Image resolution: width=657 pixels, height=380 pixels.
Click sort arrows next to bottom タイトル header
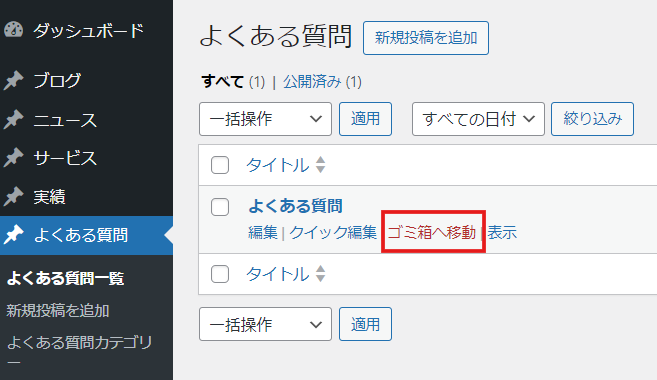[321, 274]
